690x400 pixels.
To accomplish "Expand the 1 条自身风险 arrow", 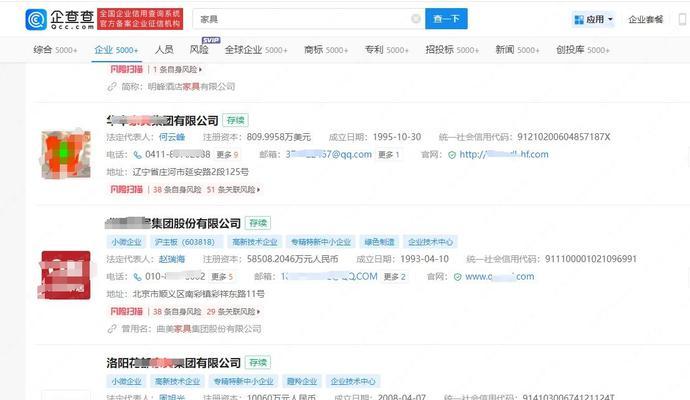I will 200,70.
